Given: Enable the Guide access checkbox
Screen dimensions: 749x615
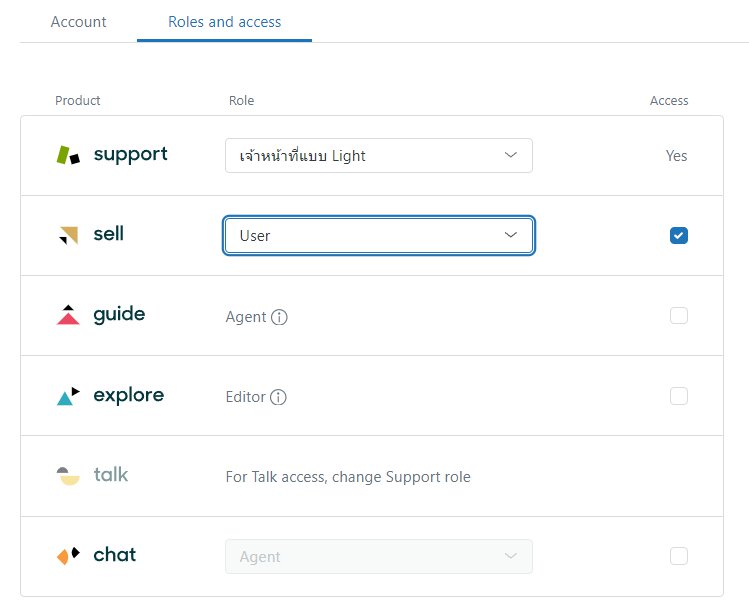Looking at the screenshot, I should (x=679, y=315).
